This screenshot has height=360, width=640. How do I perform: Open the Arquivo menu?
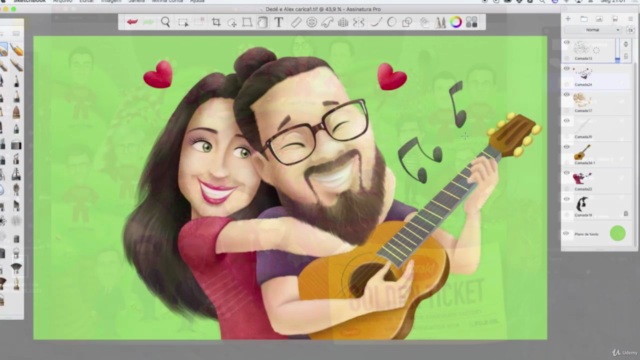[x=62, y=2]
